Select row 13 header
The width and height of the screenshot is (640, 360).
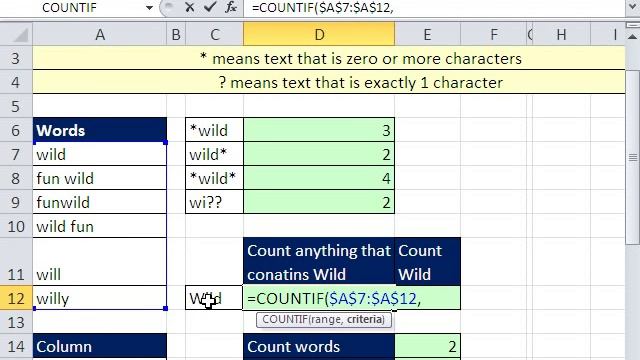(16, 322)
